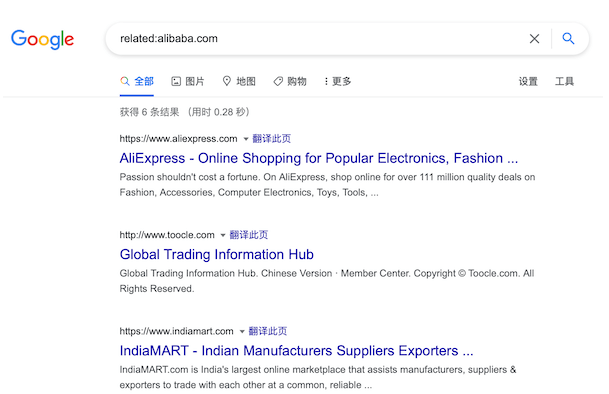Open the AliExpress - Online Shopping result title
The image size is (609, 394).
[319, 158]
